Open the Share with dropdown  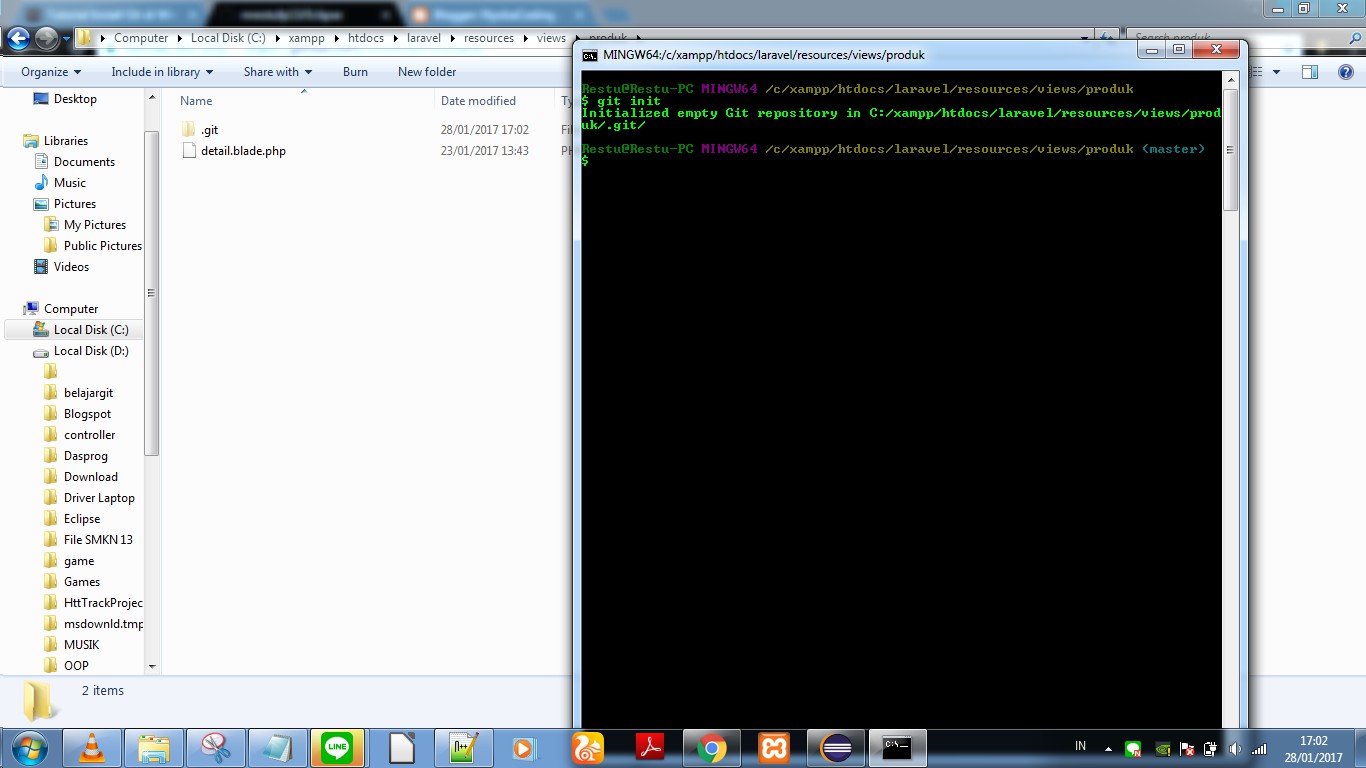278,72
